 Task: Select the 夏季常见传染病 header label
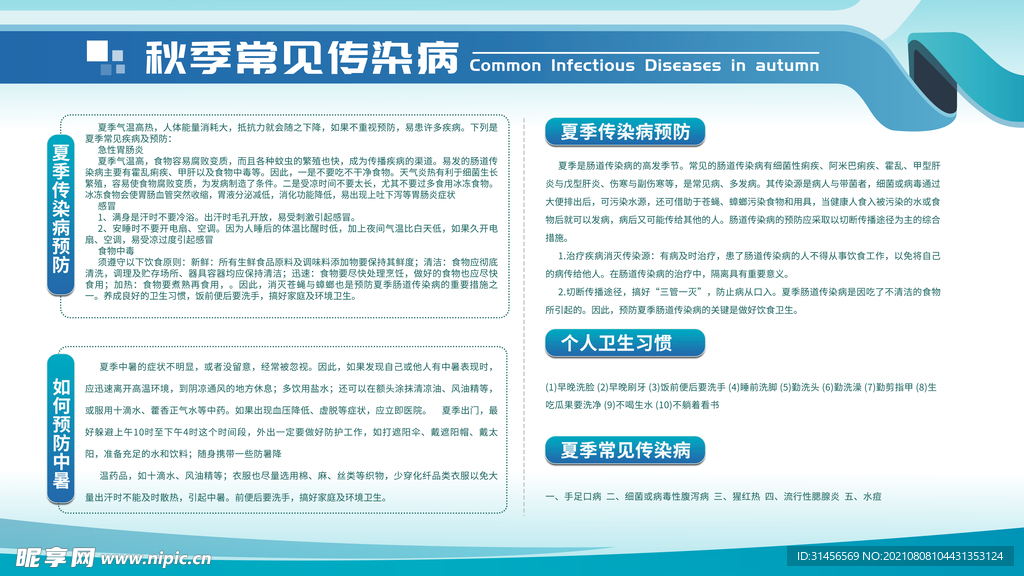[625, 450]
